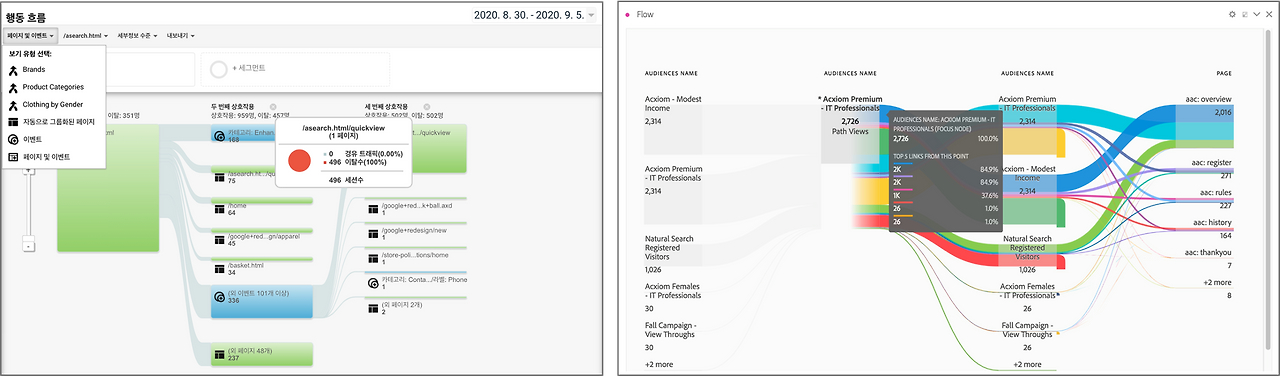Click the red circle in quickview tooltip
This screenshot has width=1280, height=376.
300,159
